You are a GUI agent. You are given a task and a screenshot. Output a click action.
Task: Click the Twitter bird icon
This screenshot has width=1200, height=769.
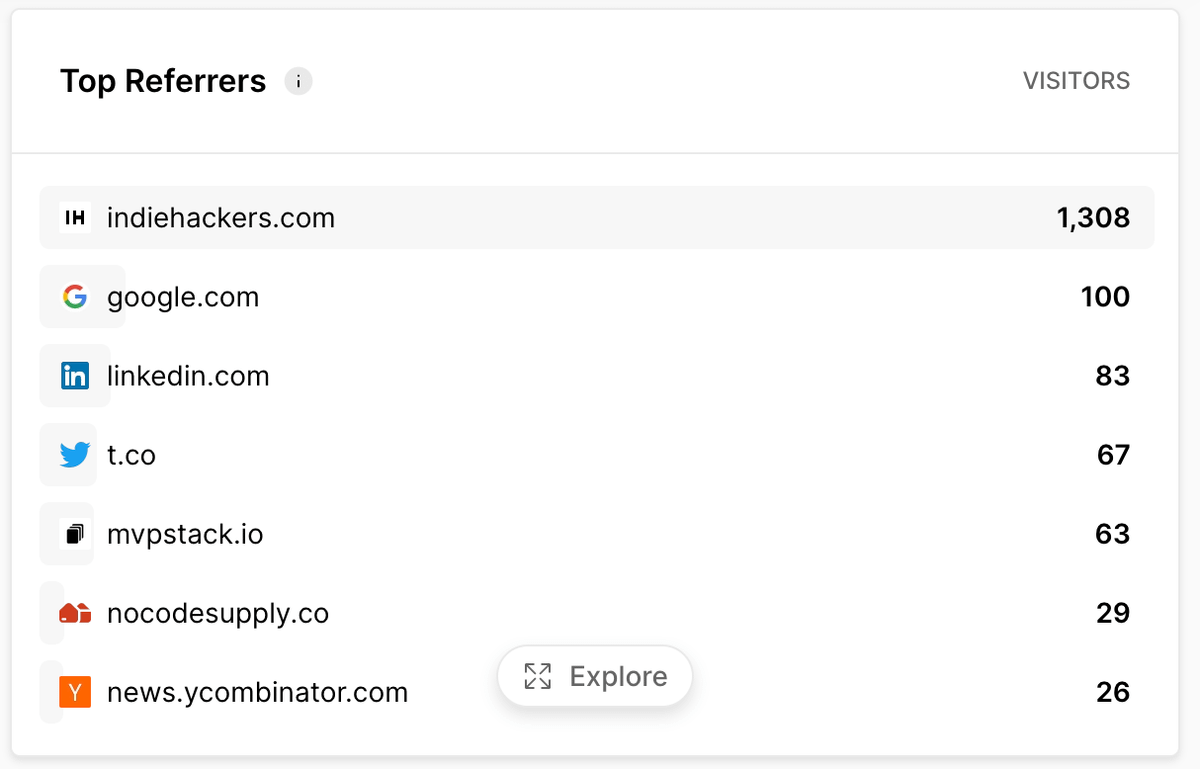(75, 455)
